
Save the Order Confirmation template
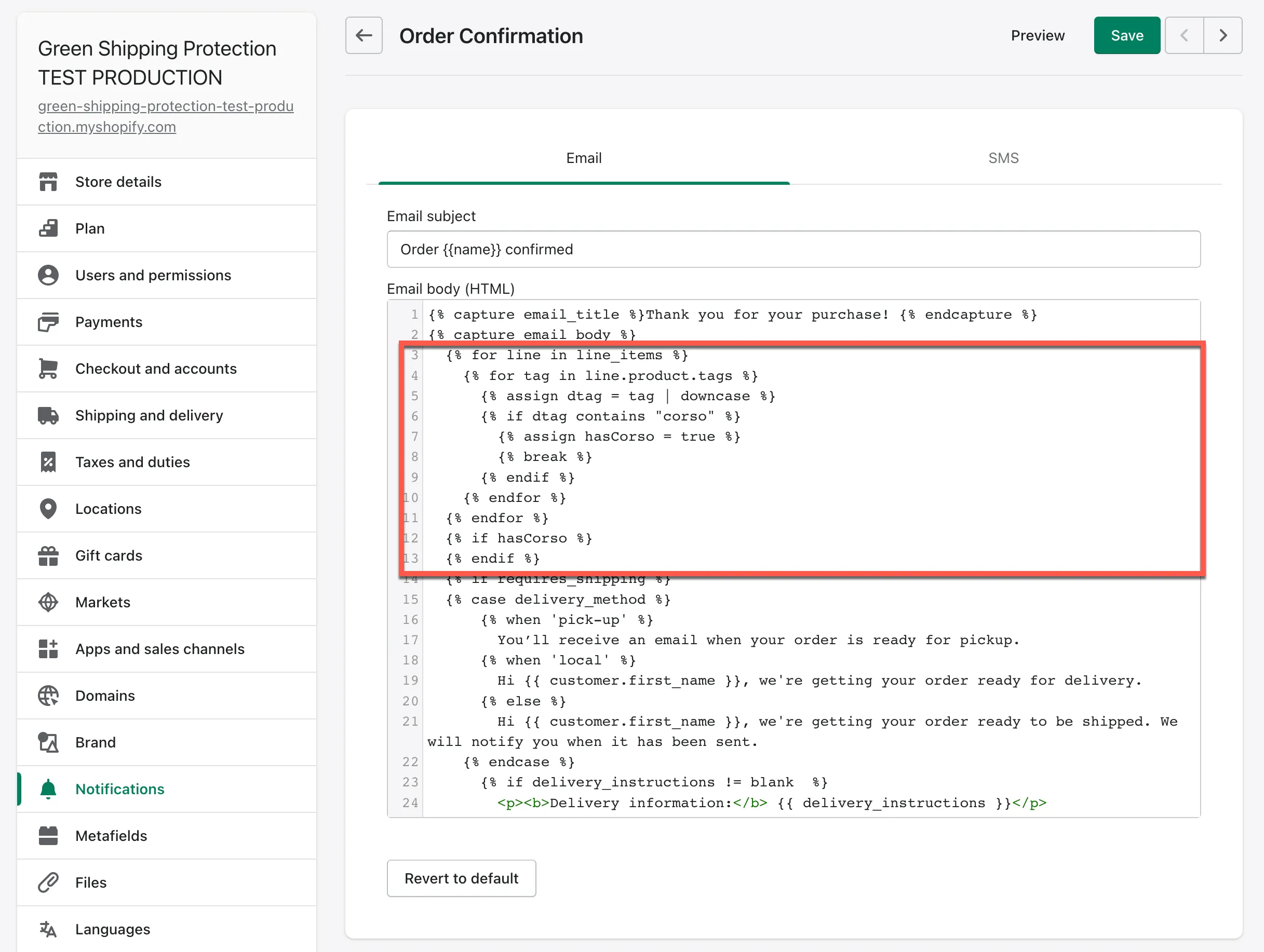coord(1126,35)
